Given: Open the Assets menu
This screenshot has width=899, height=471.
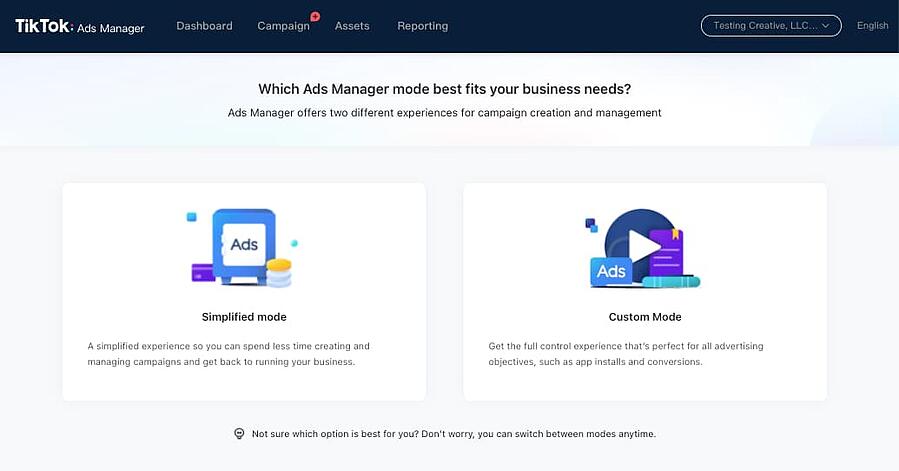Looking at the screenshot, I should coord(352,26).
